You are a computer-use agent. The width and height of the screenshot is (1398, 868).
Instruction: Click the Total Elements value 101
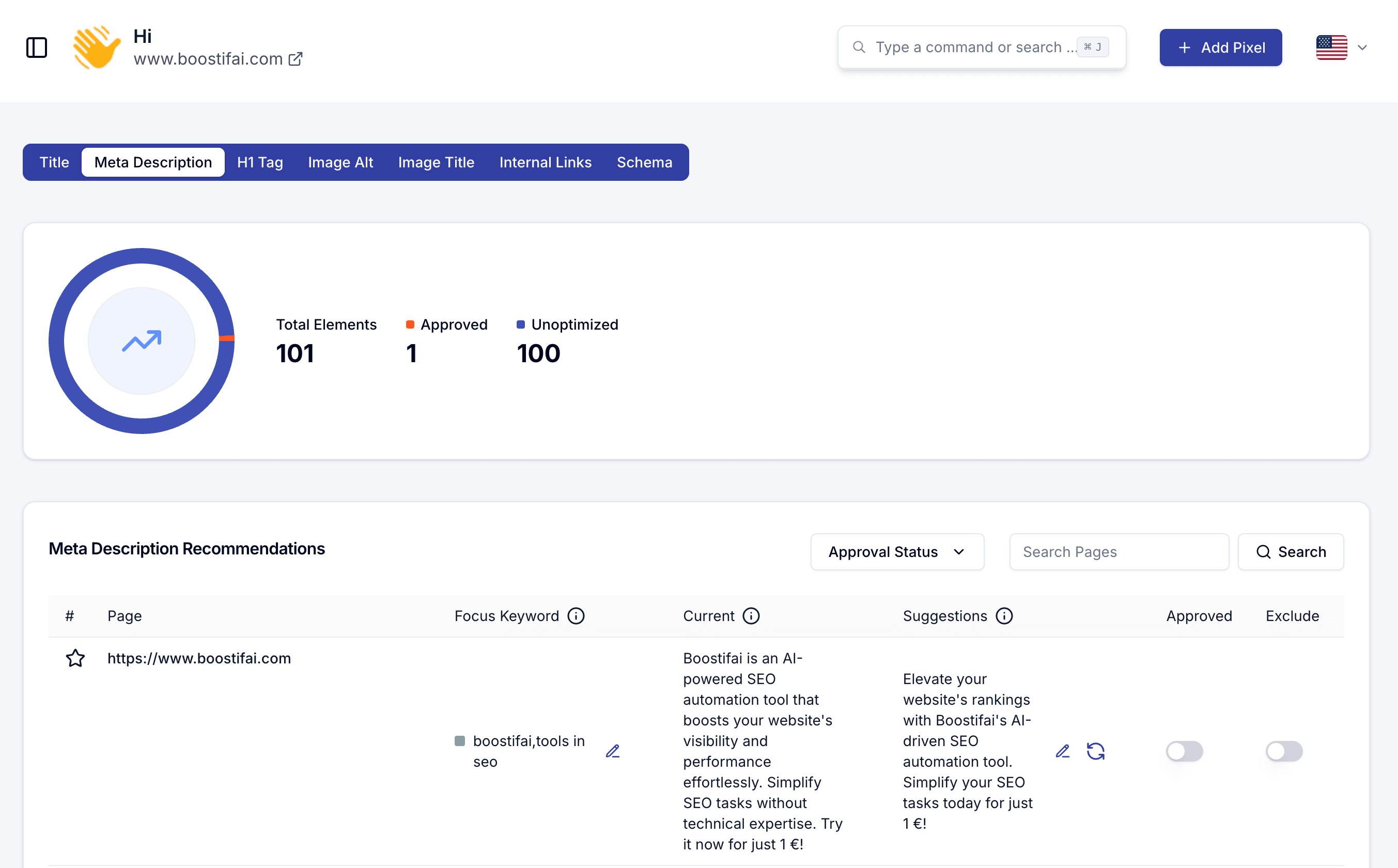(294, 353)
